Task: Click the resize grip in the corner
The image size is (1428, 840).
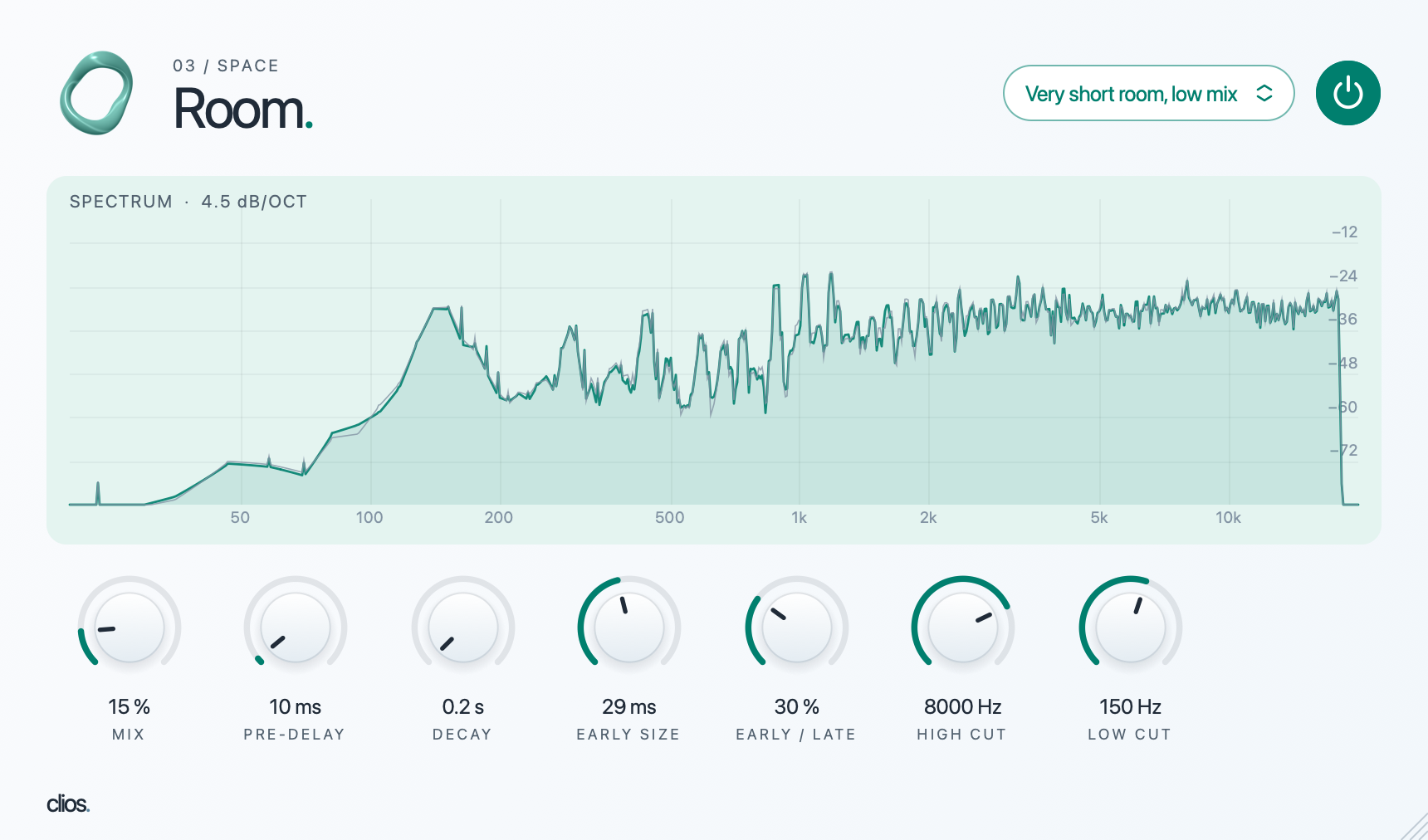Action: tap(1414, 827)
